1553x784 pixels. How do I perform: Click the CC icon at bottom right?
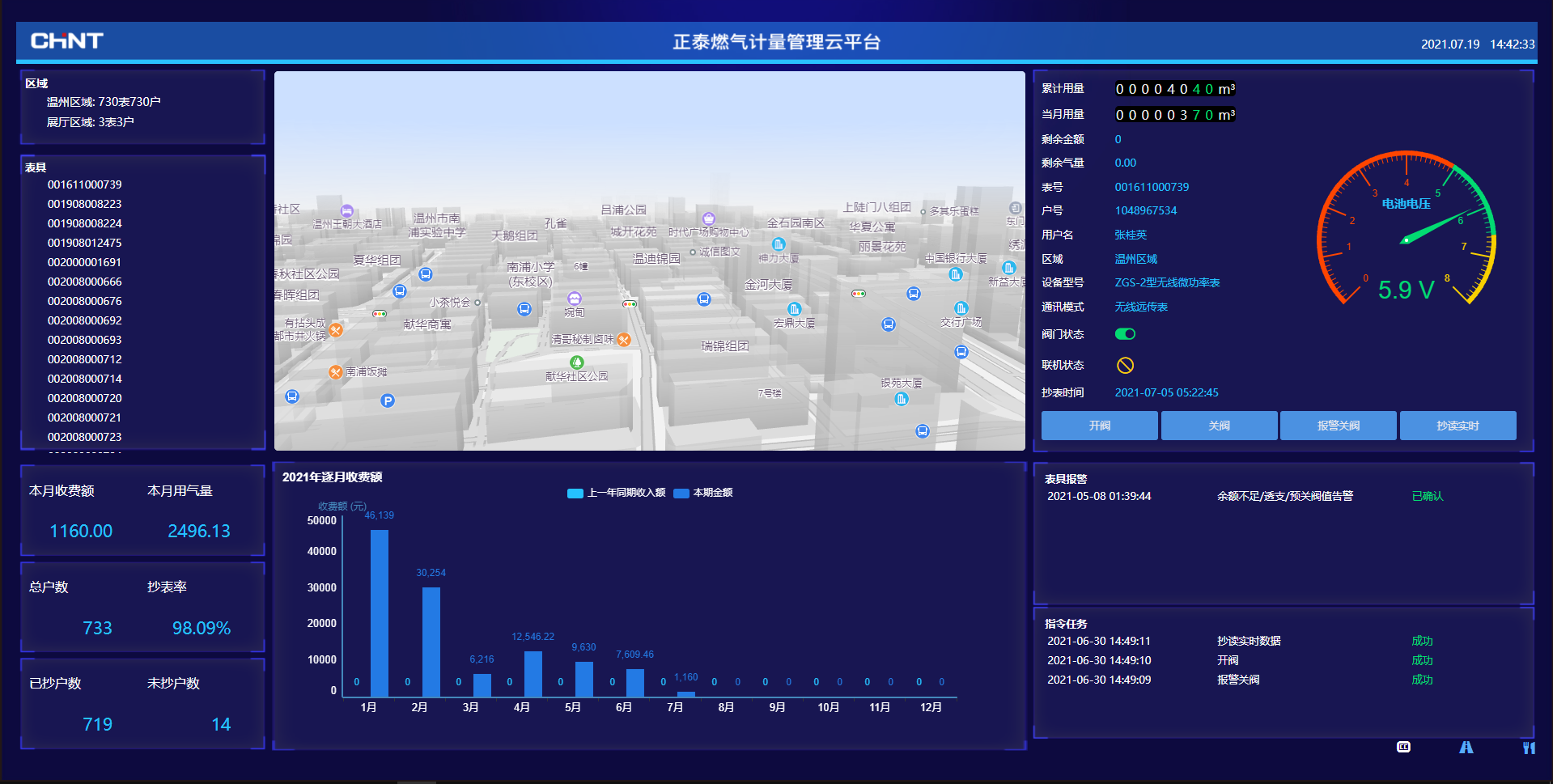point(1404,747)
